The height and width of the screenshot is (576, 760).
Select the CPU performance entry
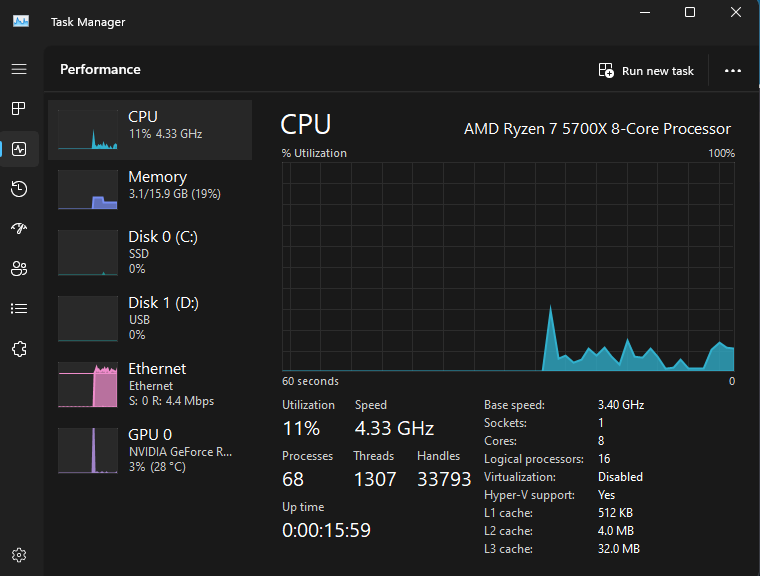point(150,130)
